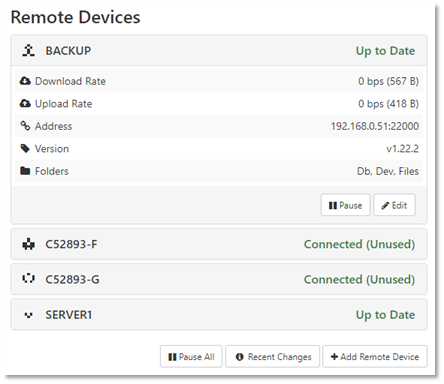Select folders value Db, Dev, Files

(x=388, y=171)
